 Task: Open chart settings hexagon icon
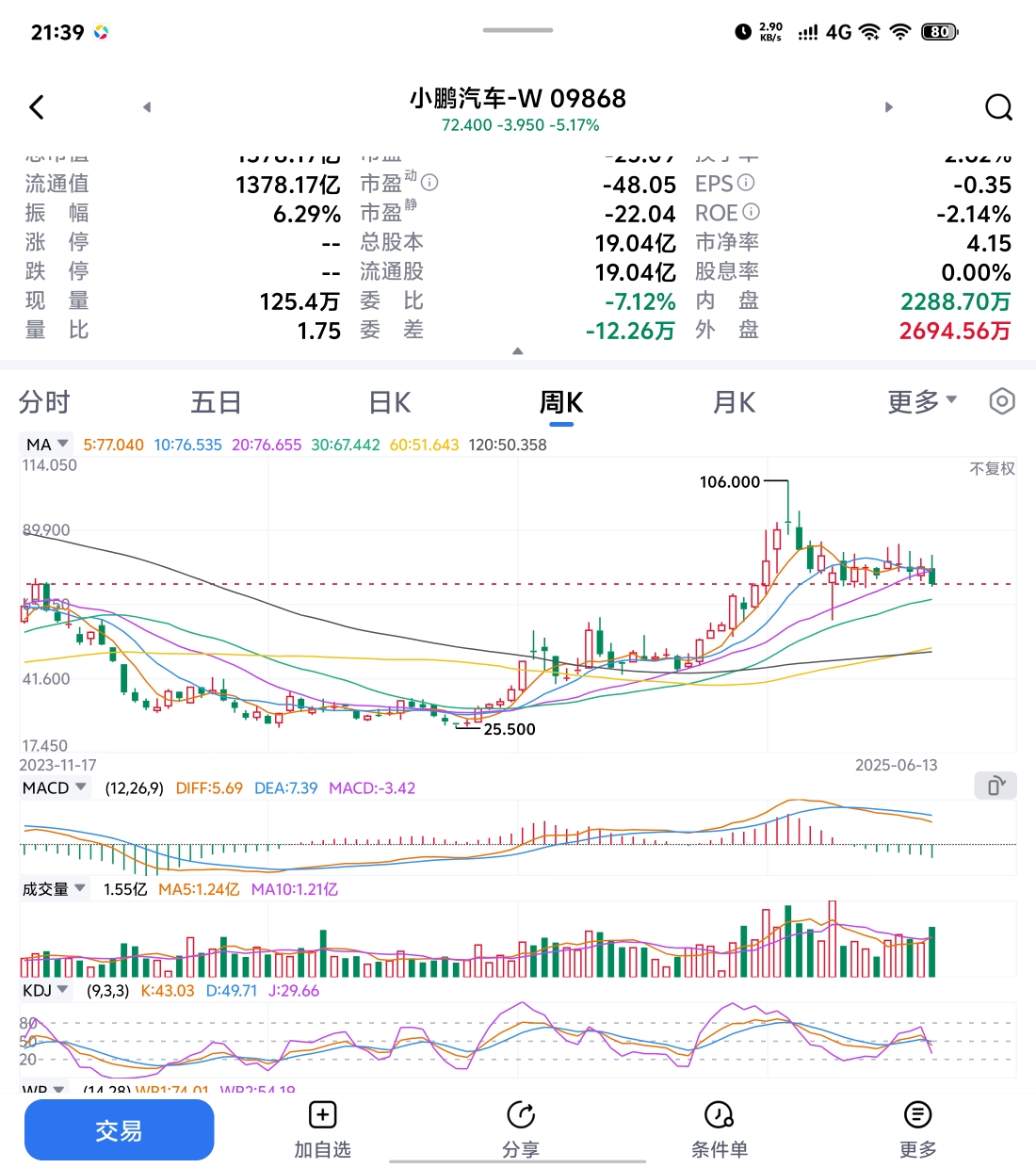[1002, 402]
